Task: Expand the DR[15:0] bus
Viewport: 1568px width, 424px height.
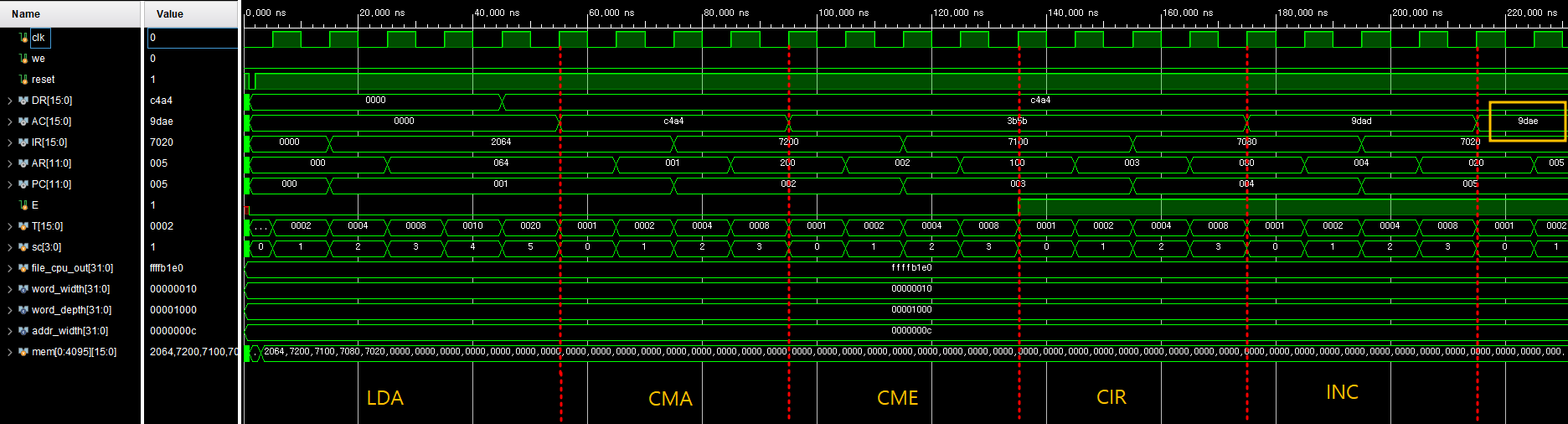Action: 10,101
